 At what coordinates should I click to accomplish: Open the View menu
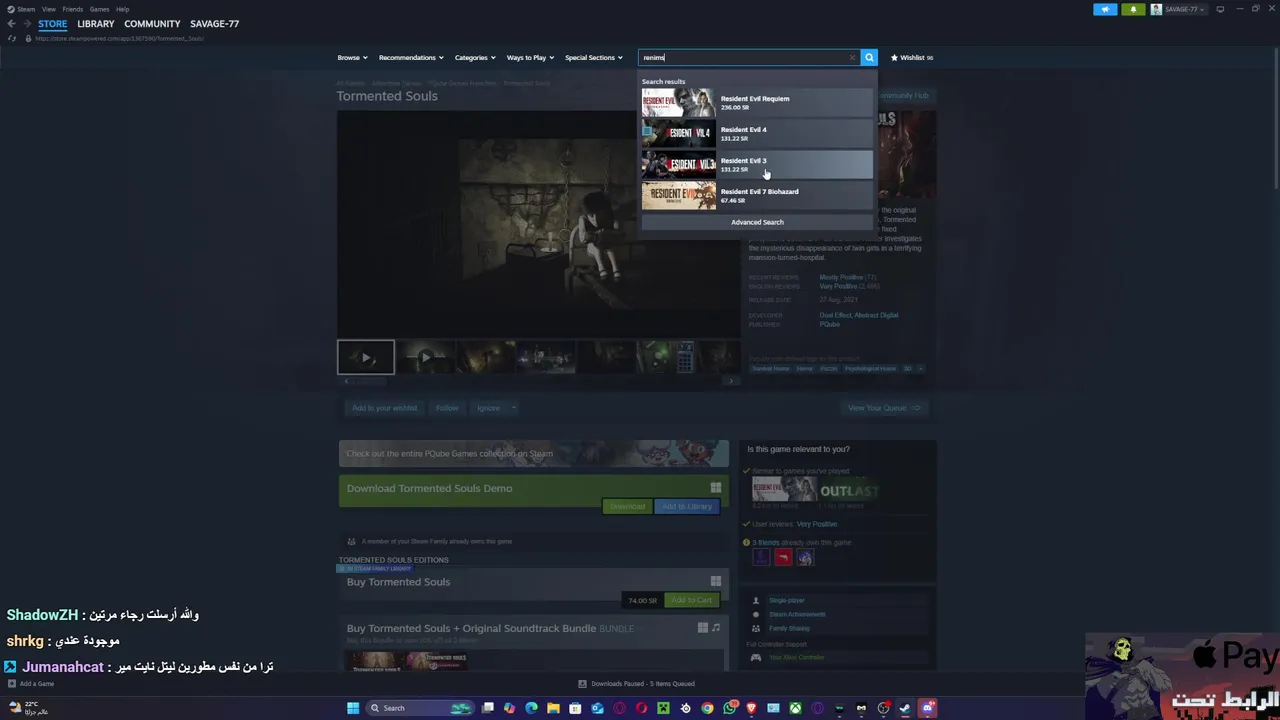click(48, 9)
